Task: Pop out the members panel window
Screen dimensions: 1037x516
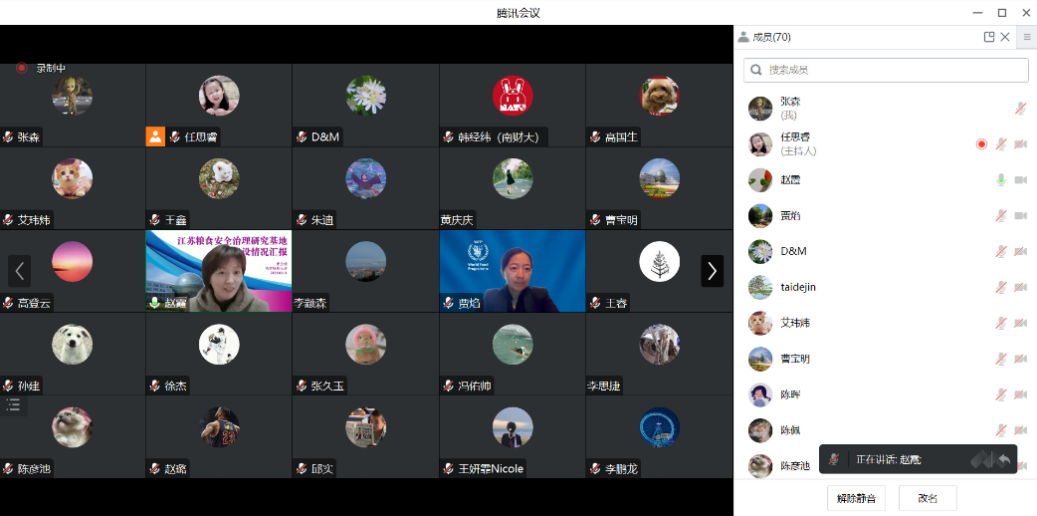Action: [x=989, y=37]
